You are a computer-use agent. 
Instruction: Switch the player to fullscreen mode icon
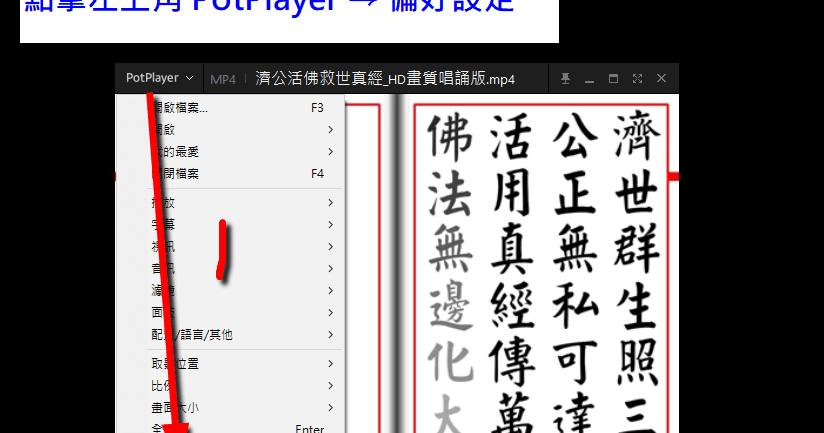(x=637, y=79)
